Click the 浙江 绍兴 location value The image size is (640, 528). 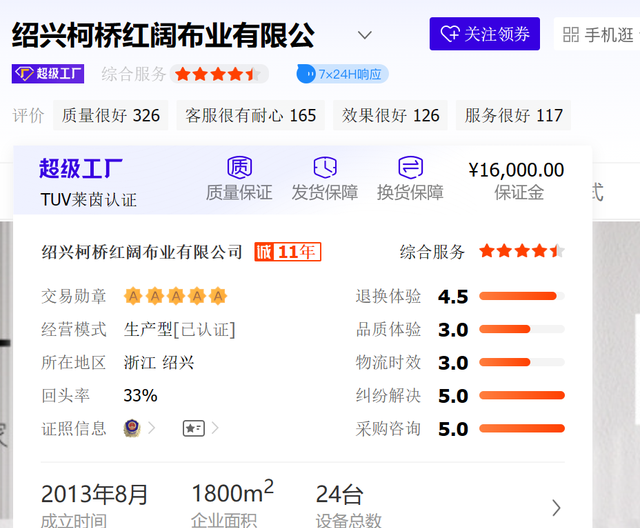pos(159,363)
